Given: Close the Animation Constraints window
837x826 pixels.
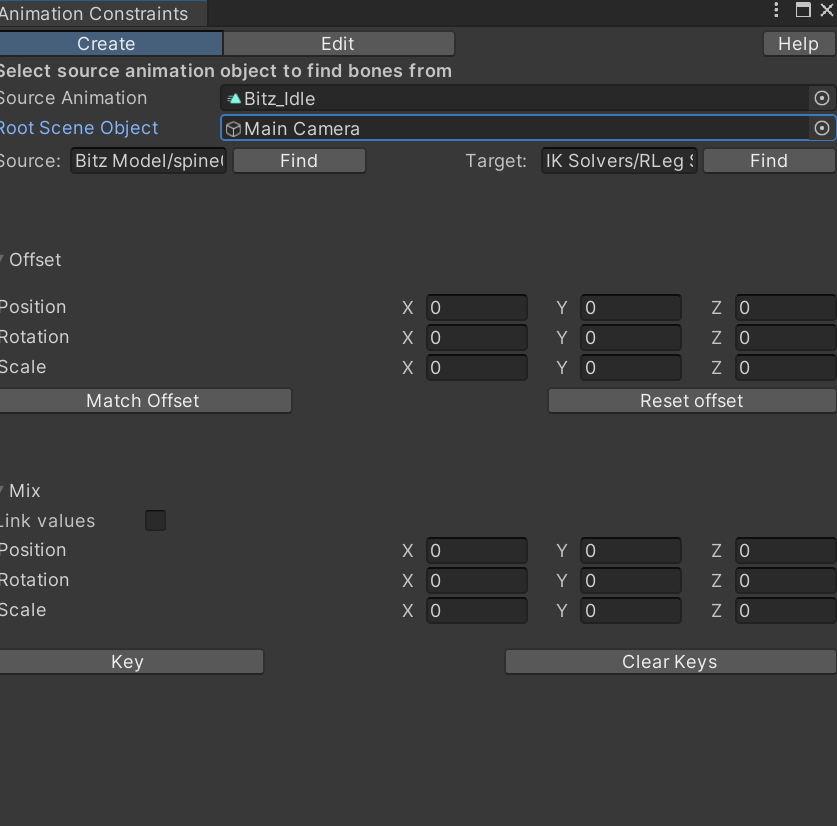Looking at the screenshot, I should [827, 10].
